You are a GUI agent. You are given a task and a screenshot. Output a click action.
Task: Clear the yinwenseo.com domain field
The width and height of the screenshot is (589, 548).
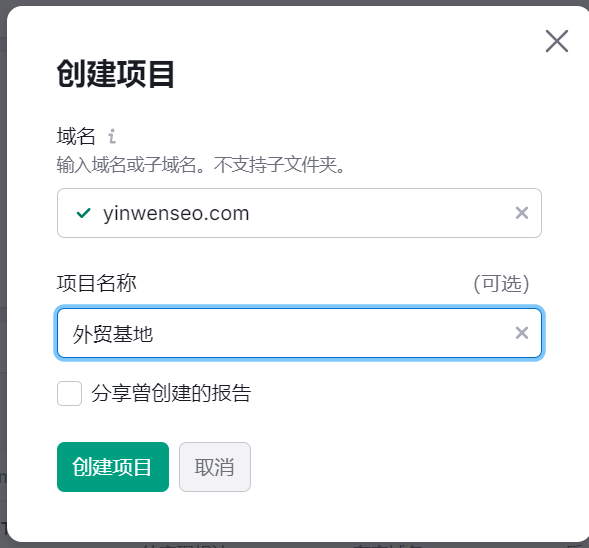(522, 213)
